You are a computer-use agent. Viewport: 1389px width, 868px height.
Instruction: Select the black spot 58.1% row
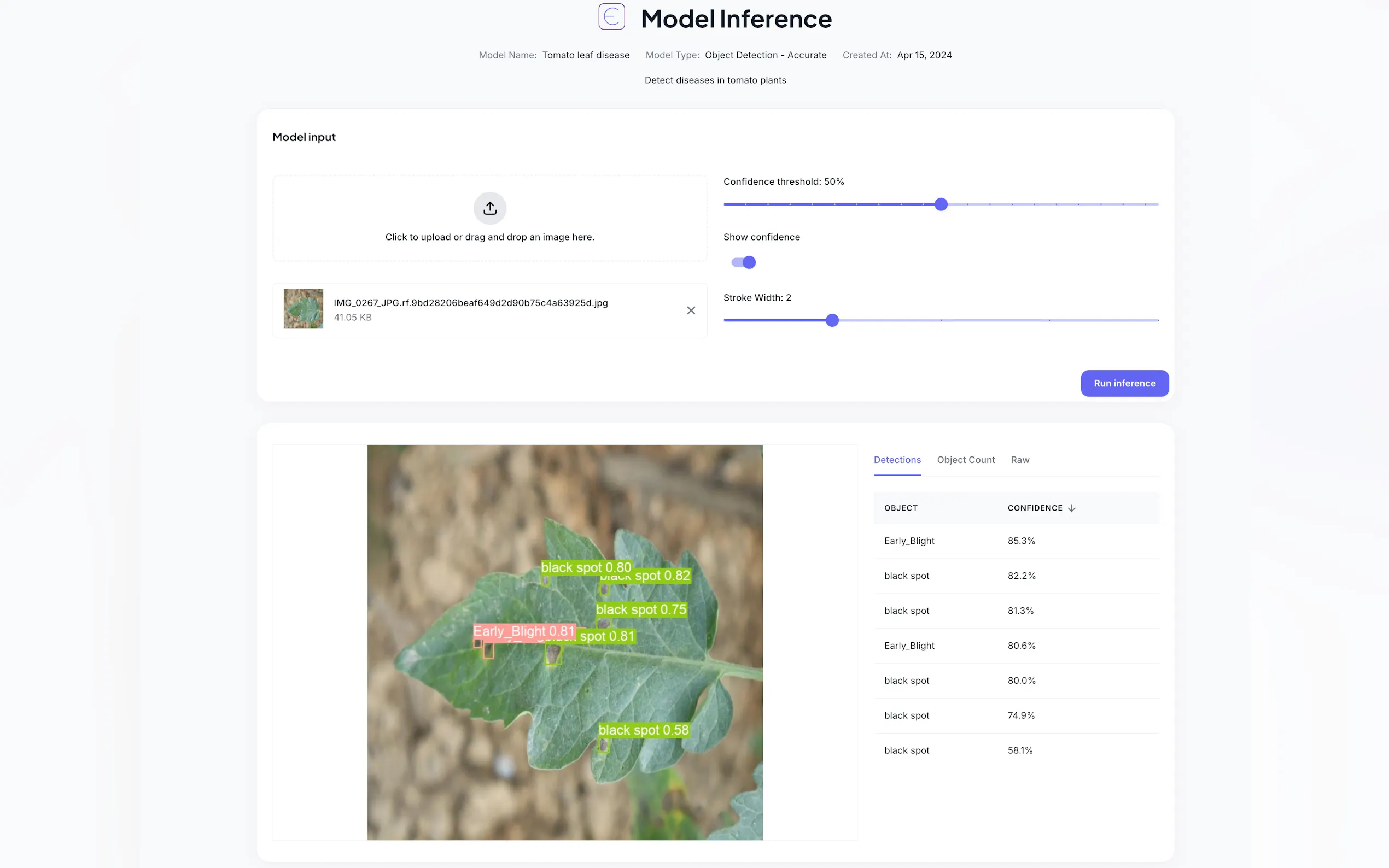[1016, 750]
